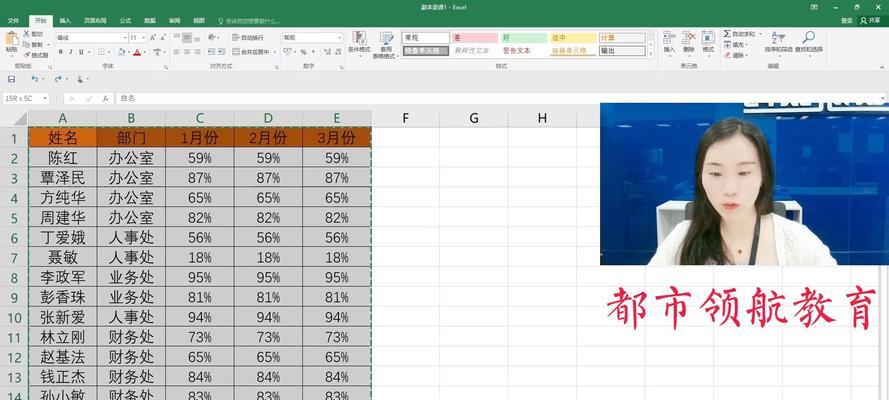Image resolution: width=889 pixels, height=400 pixels.
Task: Expand the cell styles gallery
Action: tap(650, 54)
